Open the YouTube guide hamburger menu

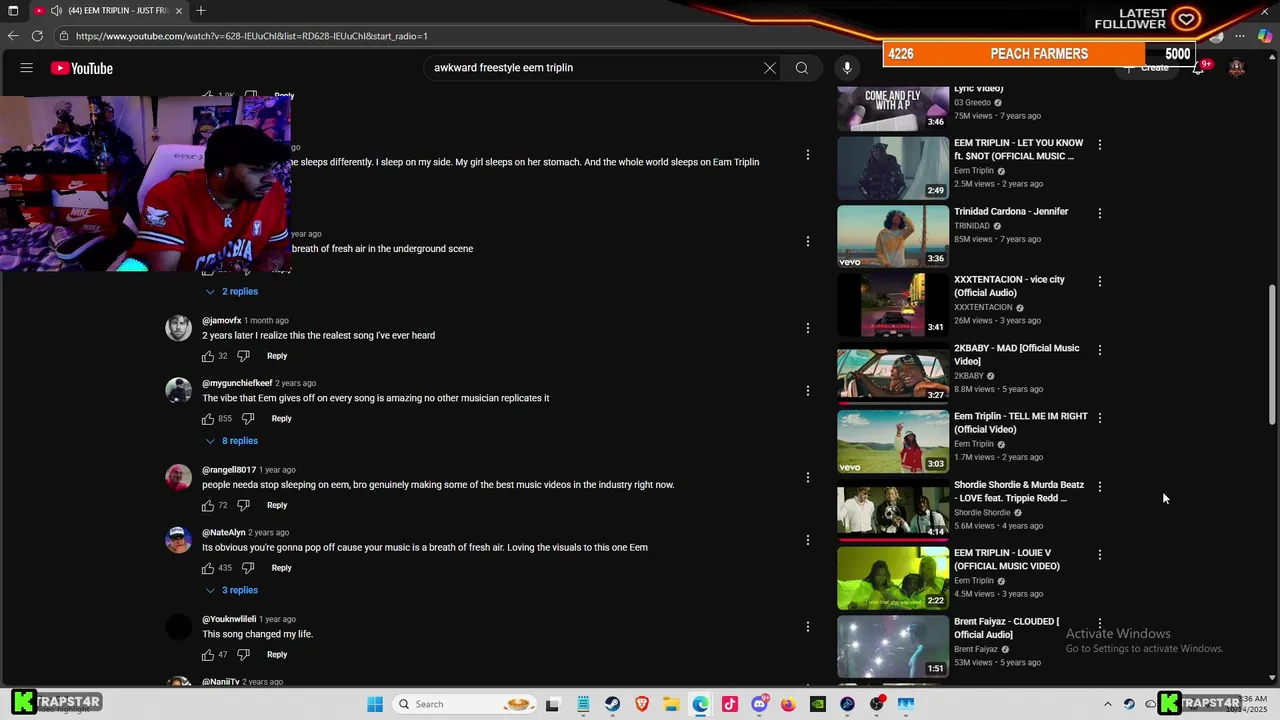click(x=27, y=68)
